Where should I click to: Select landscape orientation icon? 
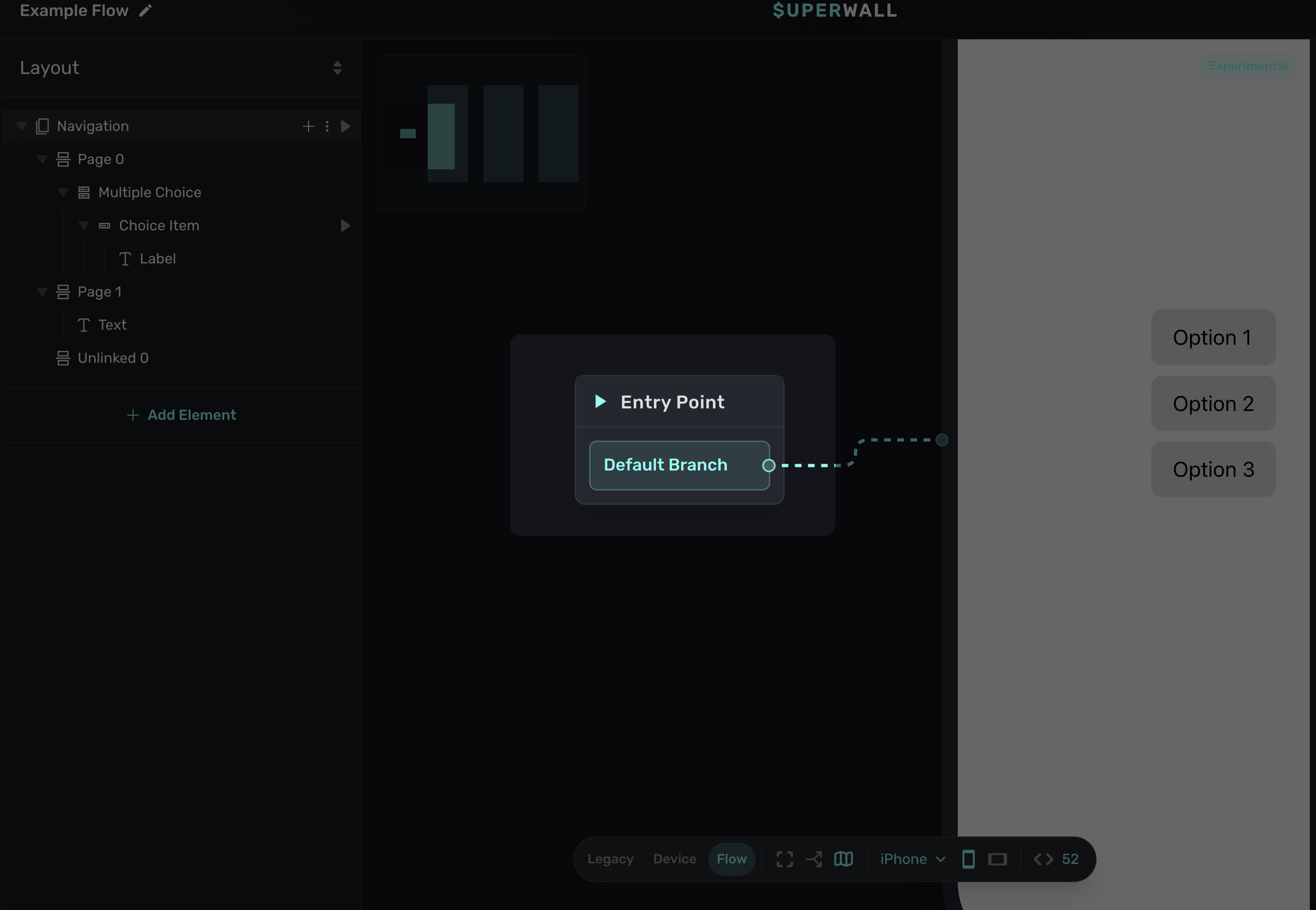(x=997, y=859)
